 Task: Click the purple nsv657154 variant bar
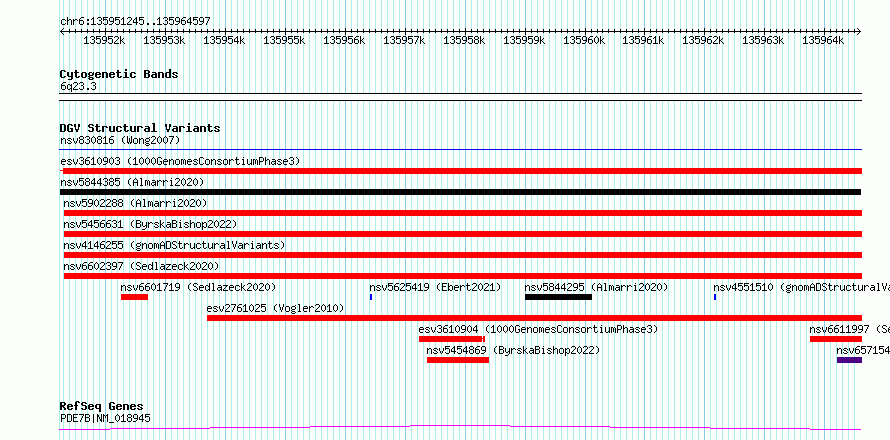point(850,360)
